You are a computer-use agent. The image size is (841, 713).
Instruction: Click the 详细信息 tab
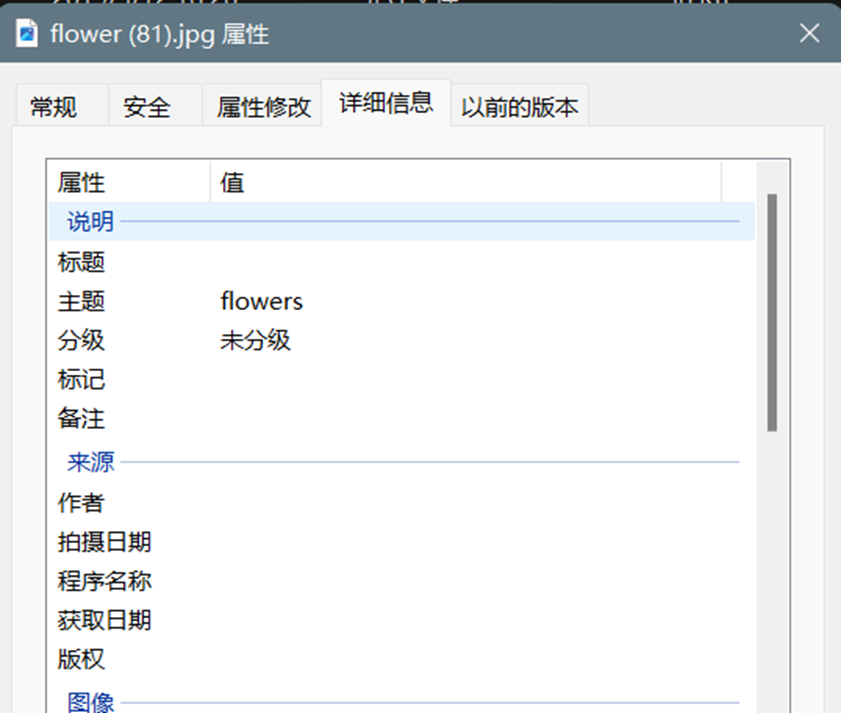(x=385, y=103)
